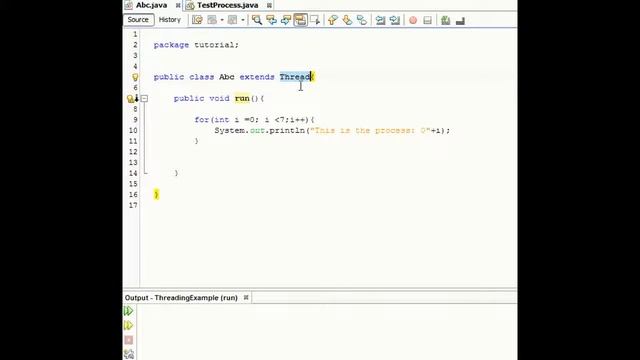Viewport: 640px width, 360px height.
Task: Toggle rectangular selection mode
Action: click(315, 20)
